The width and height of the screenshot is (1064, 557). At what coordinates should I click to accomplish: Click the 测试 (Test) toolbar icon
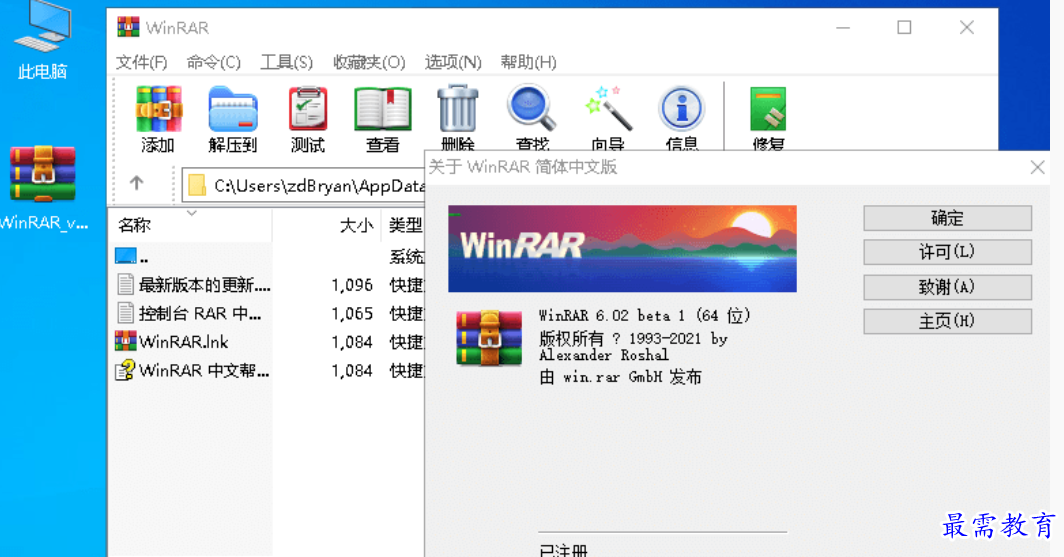[x=308, y=109]
